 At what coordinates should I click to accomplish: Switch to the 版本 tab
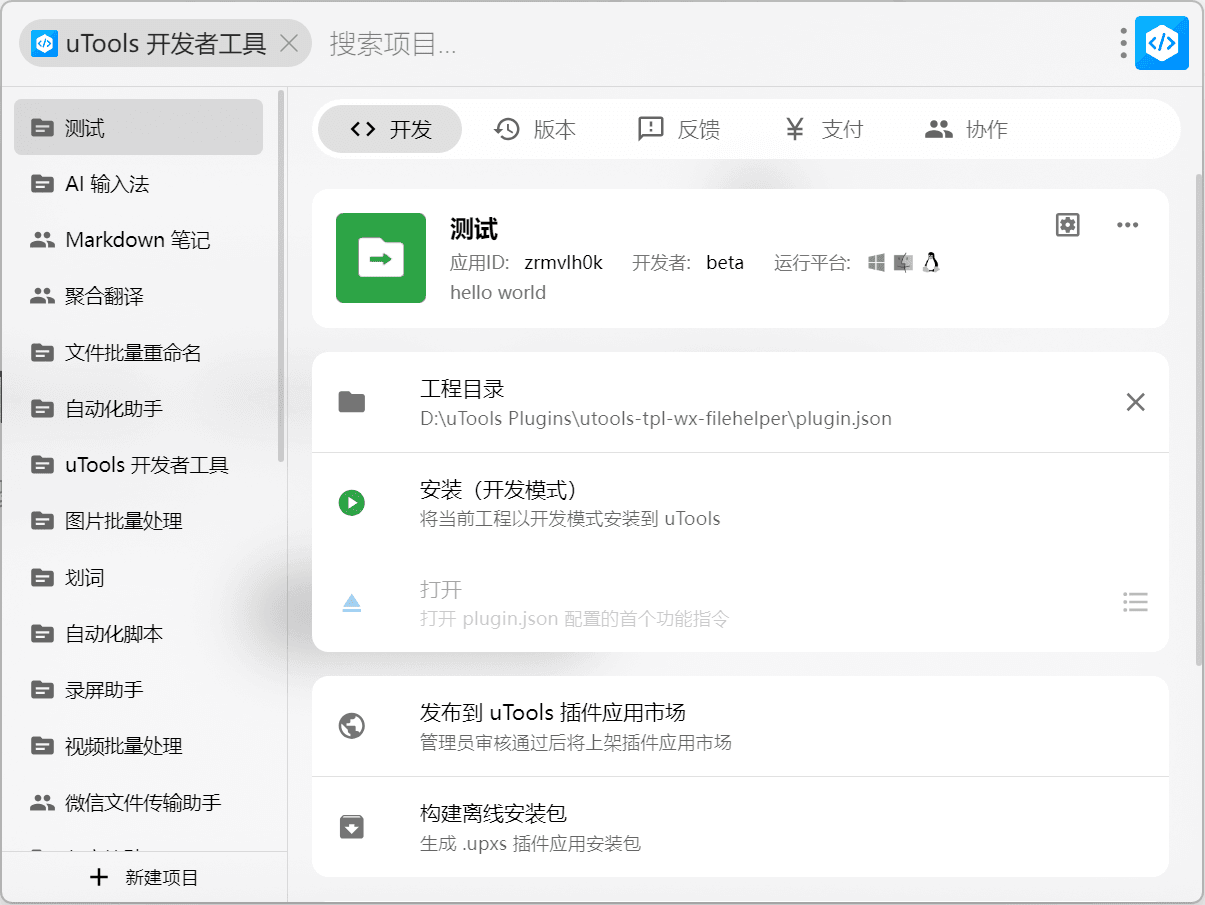coord(535,129)
